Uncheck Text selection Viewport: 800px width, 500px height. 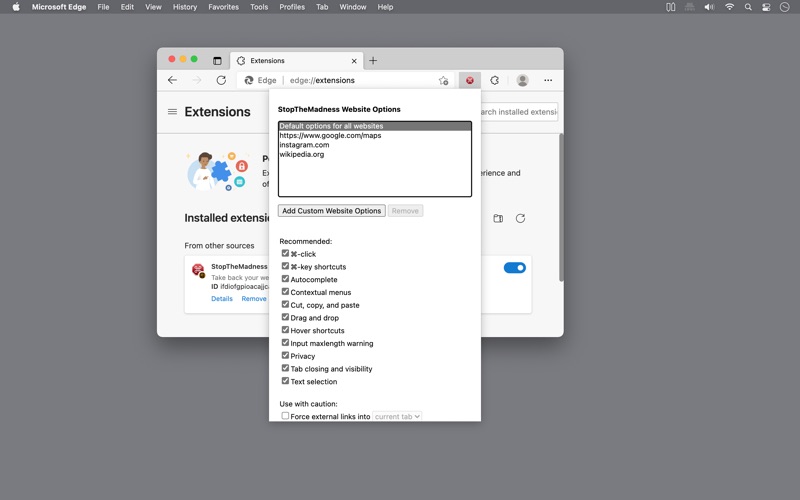click(x=285, y=381)
